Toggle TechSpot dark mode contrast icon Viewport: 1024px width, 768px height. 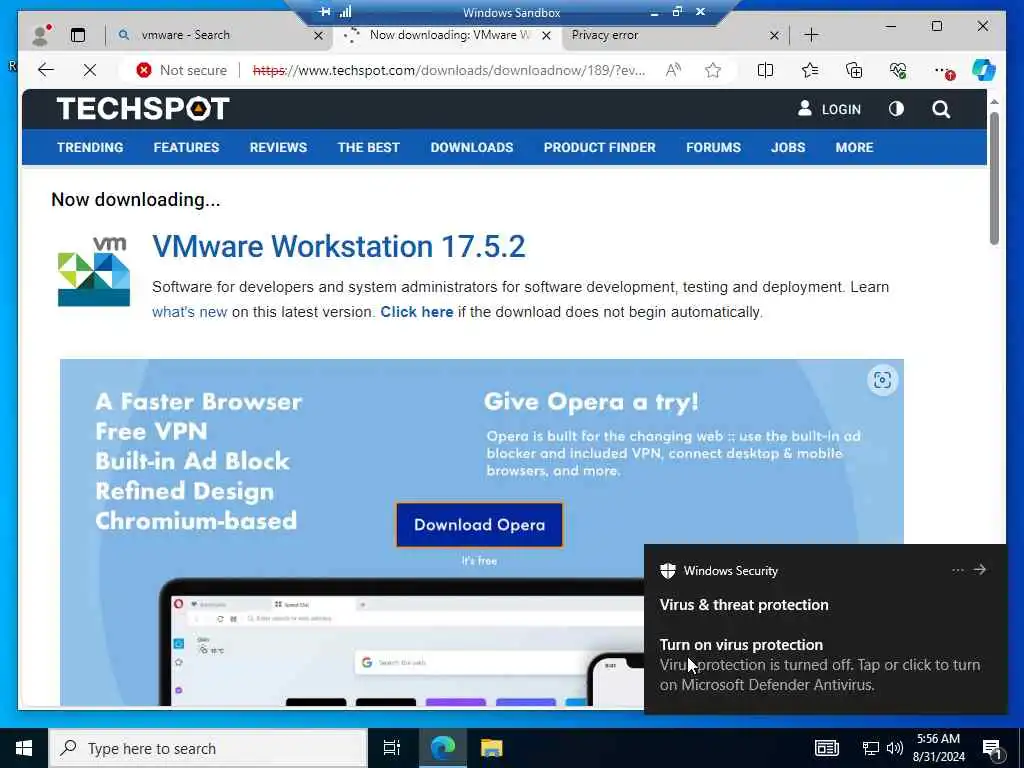[896, 109]
